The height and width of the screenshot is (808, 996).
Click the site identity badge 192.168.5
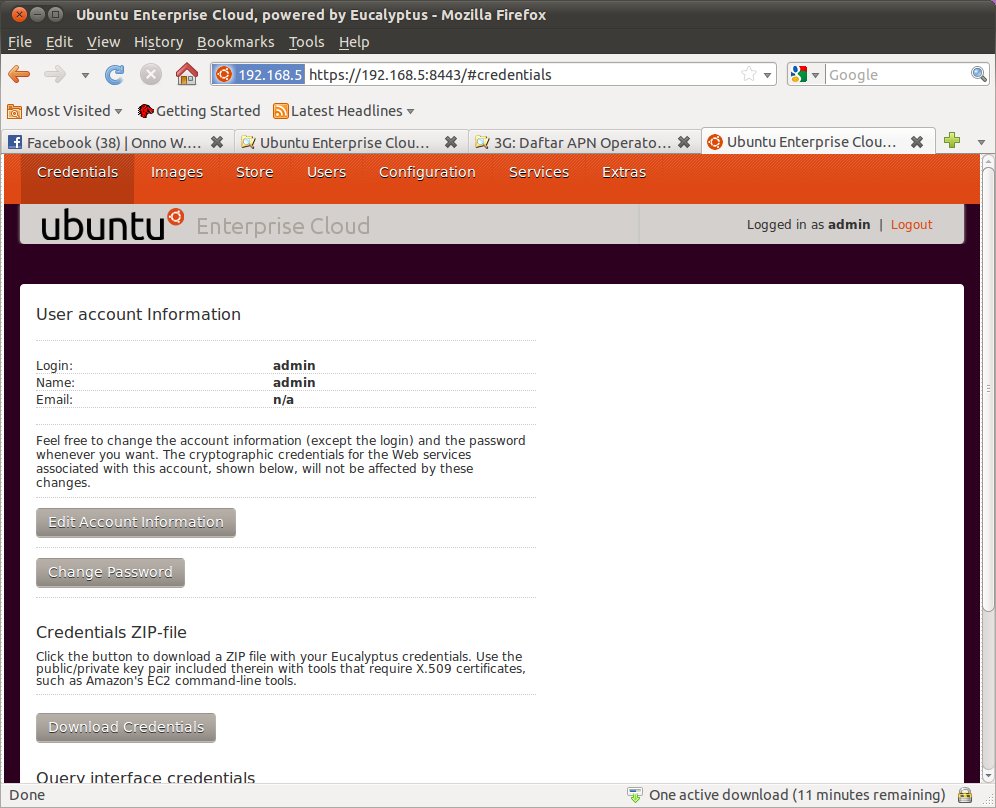[259, 74]
